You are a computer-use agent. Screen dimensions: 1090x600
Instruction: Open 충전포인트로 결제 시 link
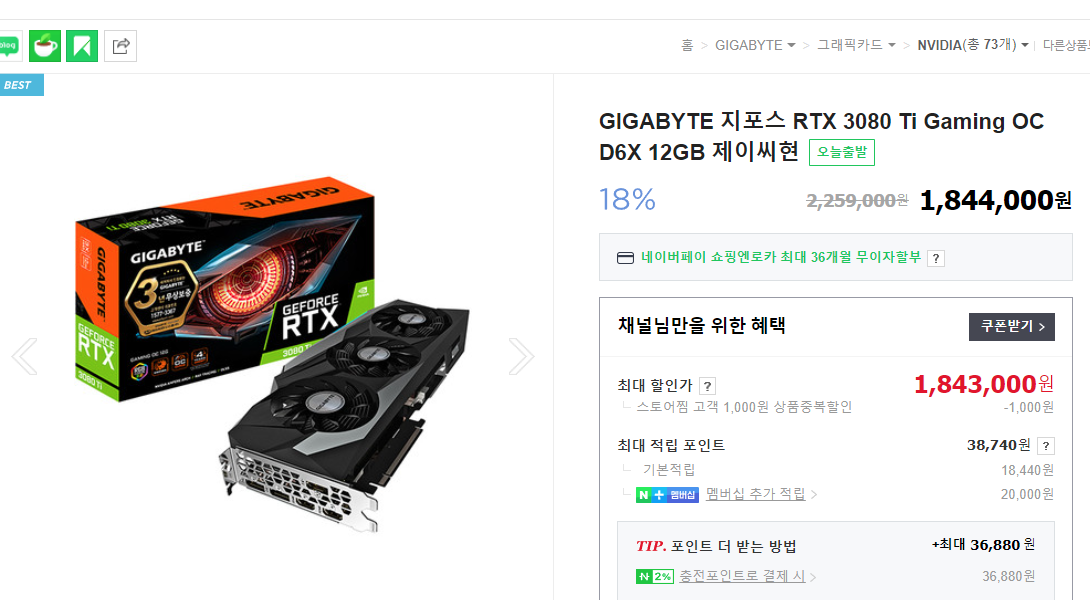click(742, 576)
